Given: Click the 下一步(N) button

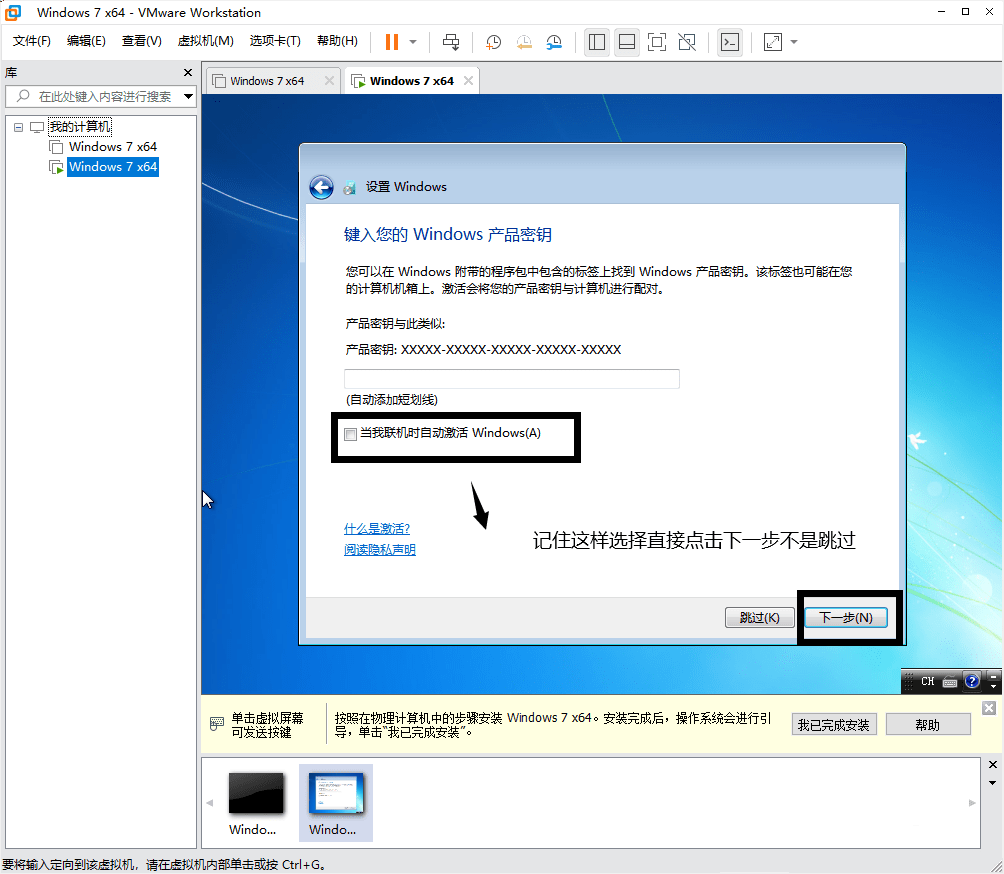Looking at the screenshot, I should 846,618.
